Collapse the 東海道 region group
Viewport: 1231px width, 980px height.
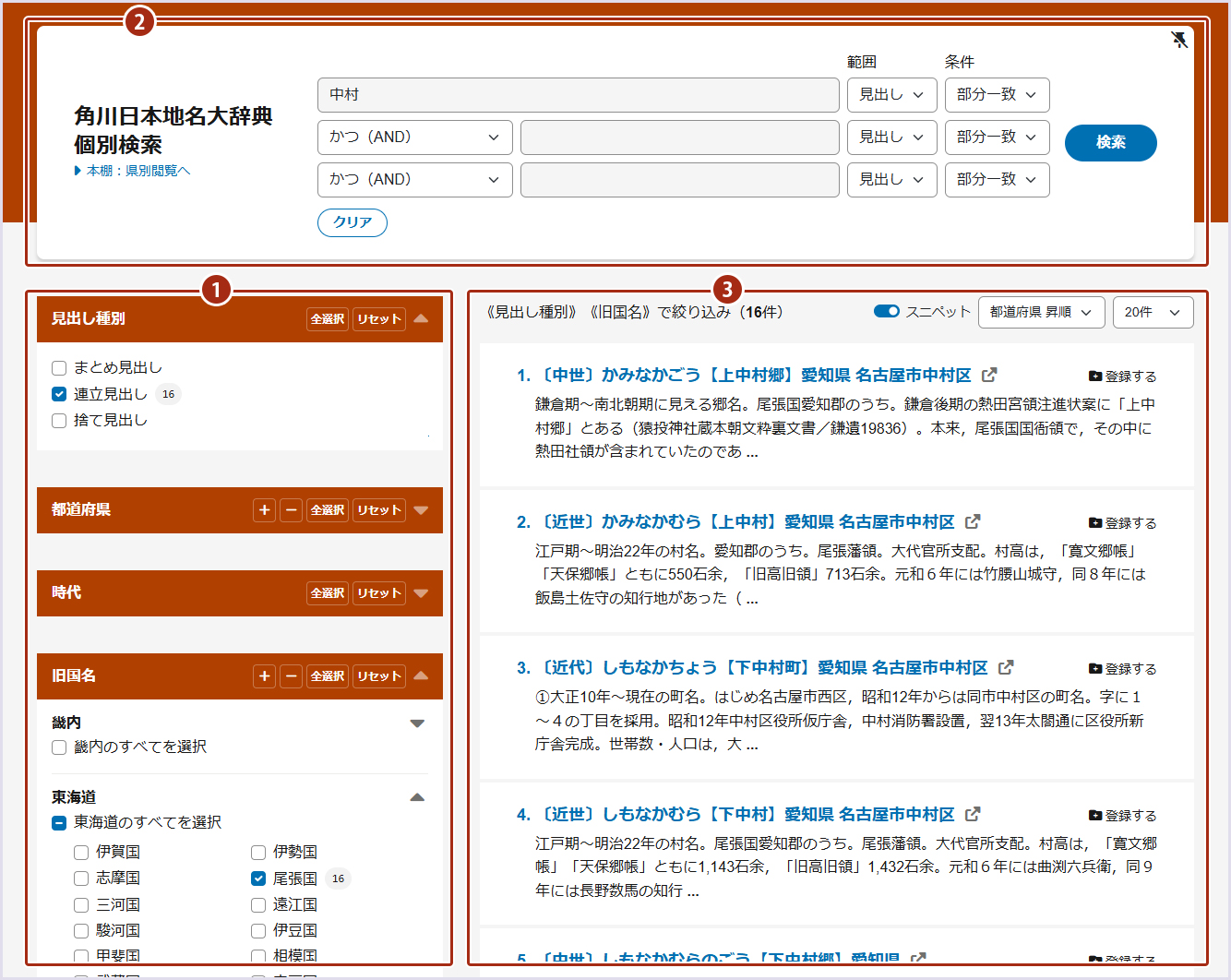(x=417, y=797)
